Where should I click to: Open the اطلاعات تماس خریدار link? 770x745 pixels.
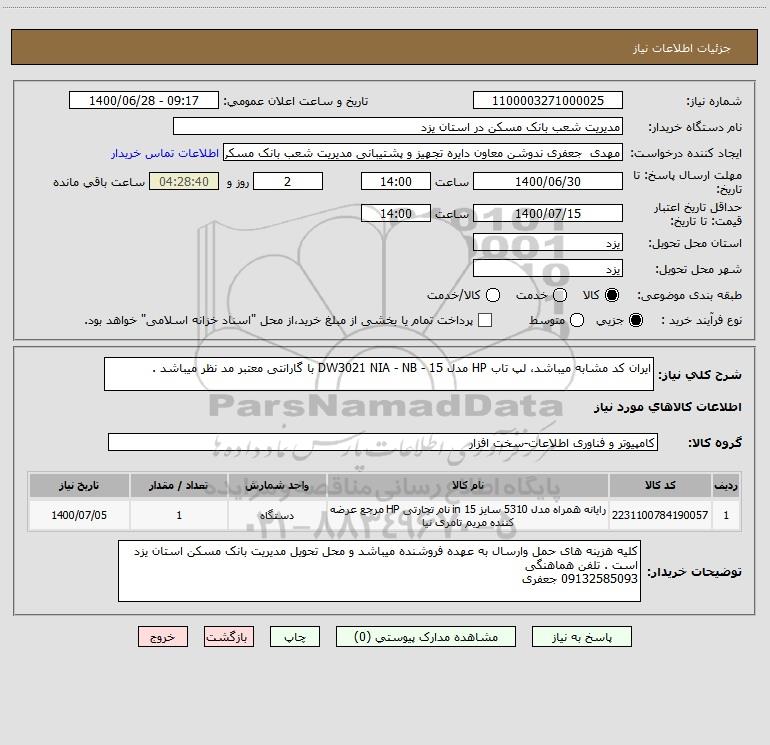click(165, 153)
